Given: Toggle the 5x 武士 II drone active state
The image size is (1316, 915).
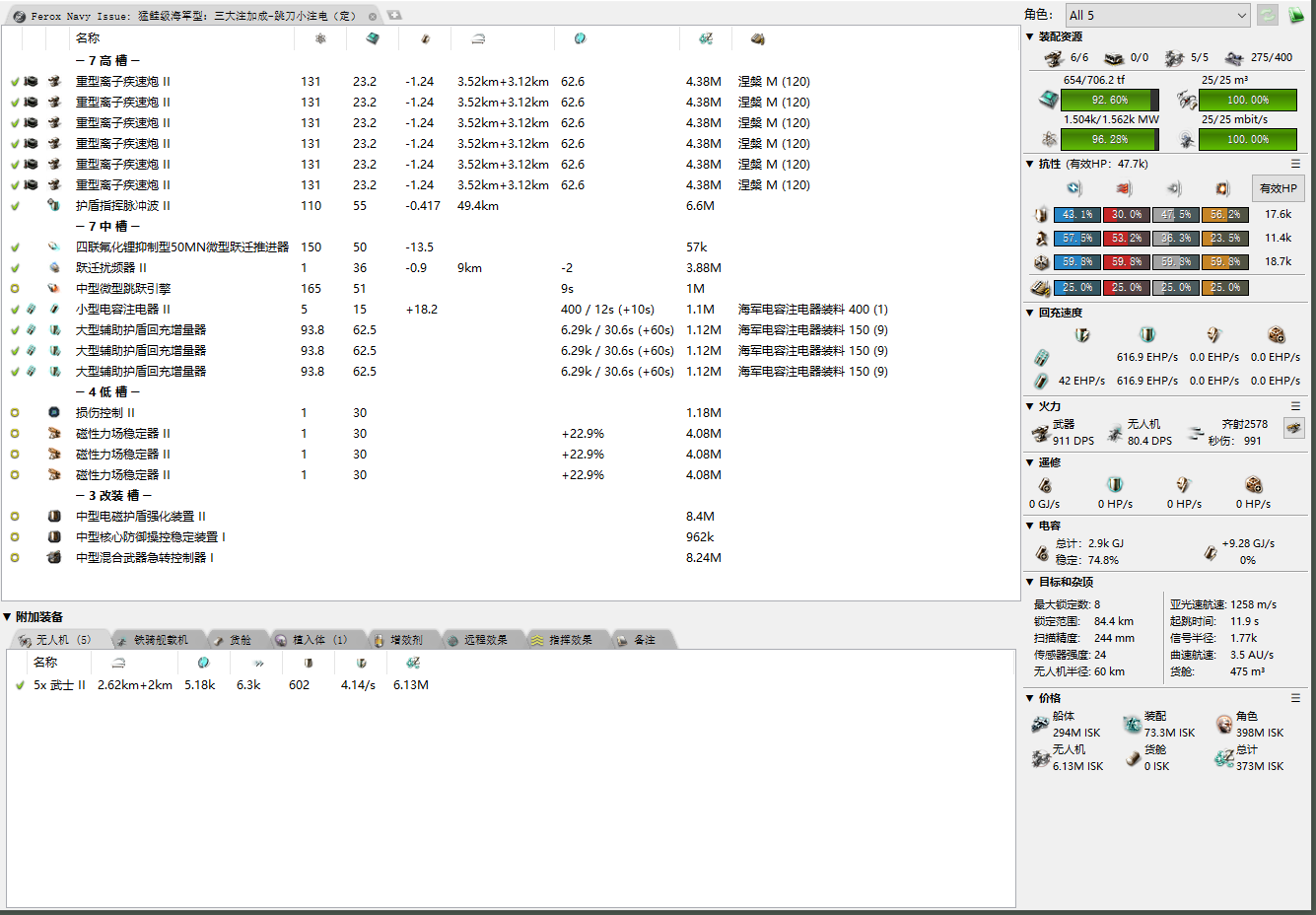Looking at the screenshot, I should point(20,685).
